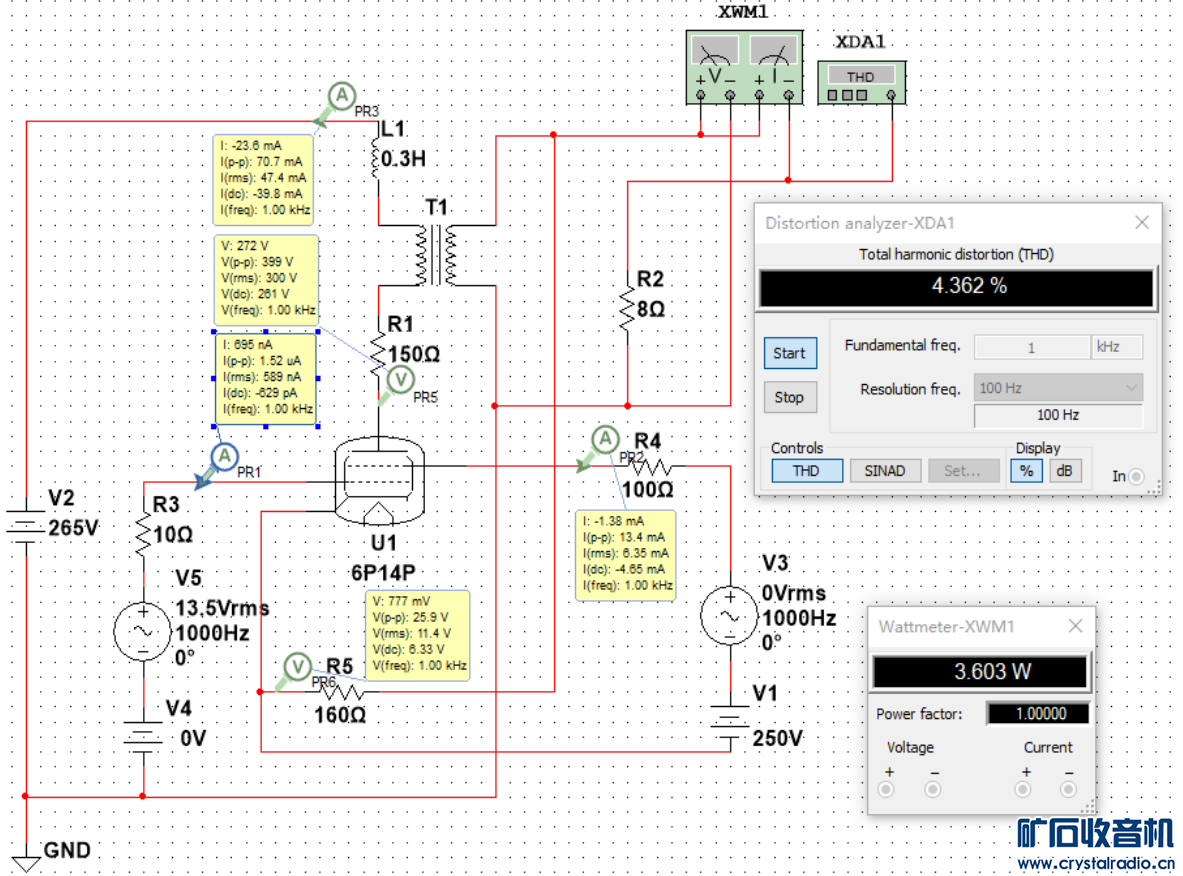Stop the distortion analyzer
The width and height of the screenshot is (1183, 876).
[790, 398]
